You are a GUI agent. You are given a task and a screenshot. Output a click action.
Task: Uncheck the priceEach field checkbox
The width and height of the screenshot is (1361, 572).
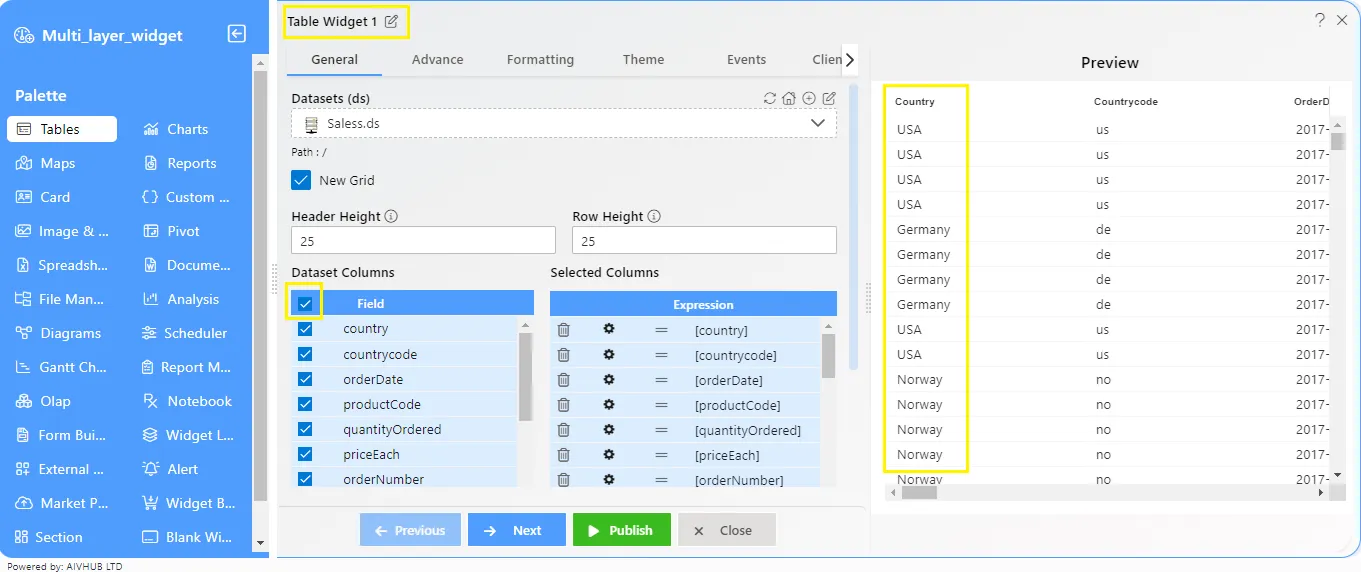pos(305,454)
